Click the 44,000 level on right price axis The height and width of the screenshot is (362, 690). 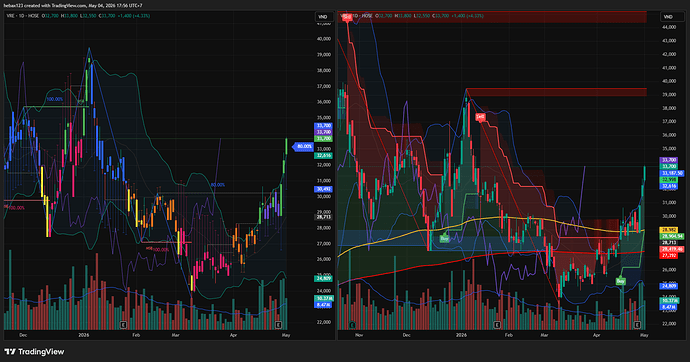(668, 27)
